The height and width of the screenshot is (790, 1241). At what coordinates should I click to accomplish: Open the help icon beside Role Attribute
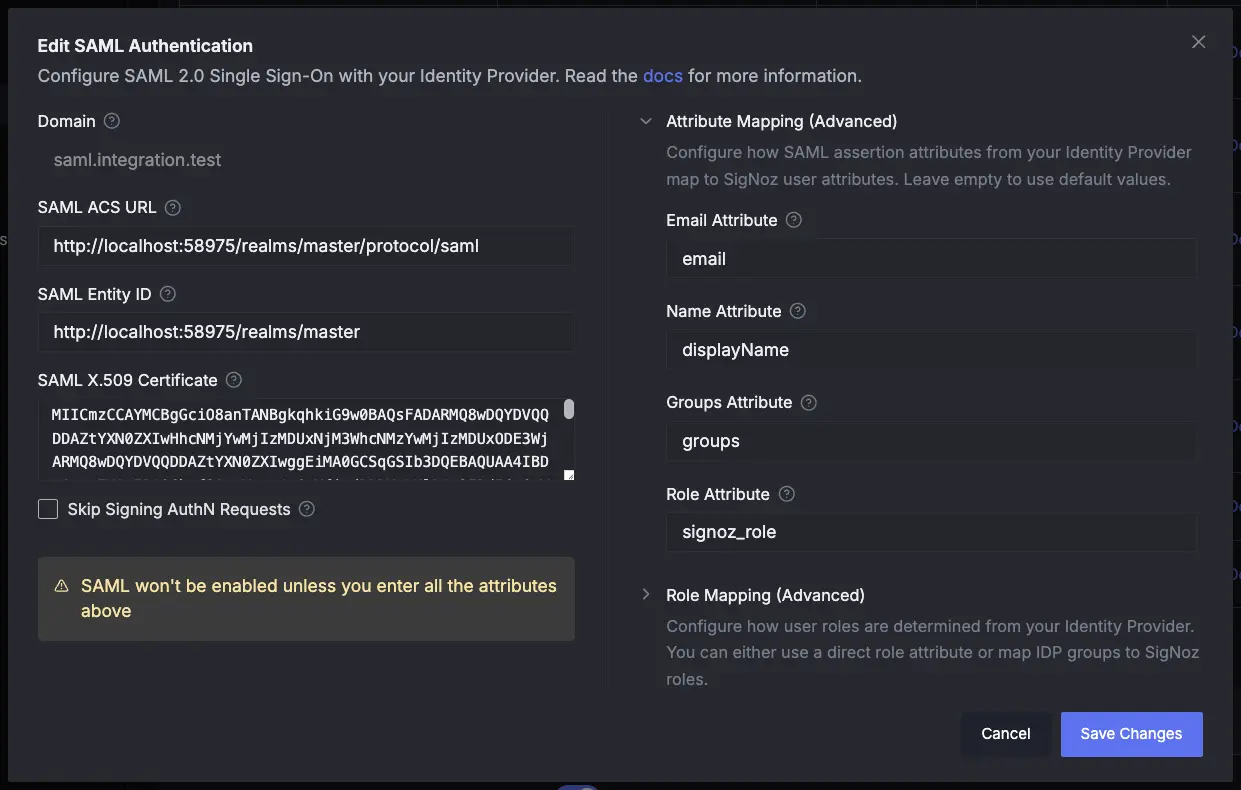click(787, 494)
